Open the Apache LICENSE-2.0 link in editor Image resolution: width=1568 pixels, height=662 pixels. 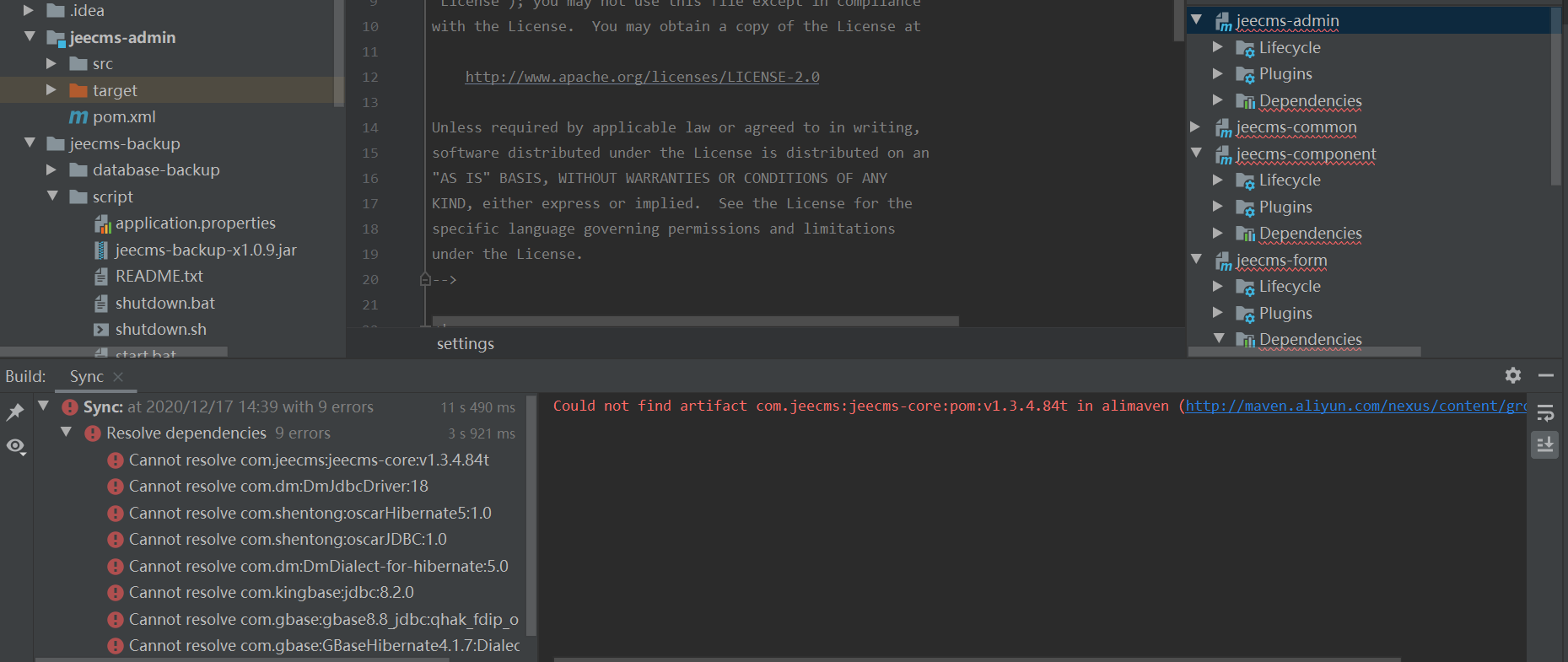pos(642,78)
